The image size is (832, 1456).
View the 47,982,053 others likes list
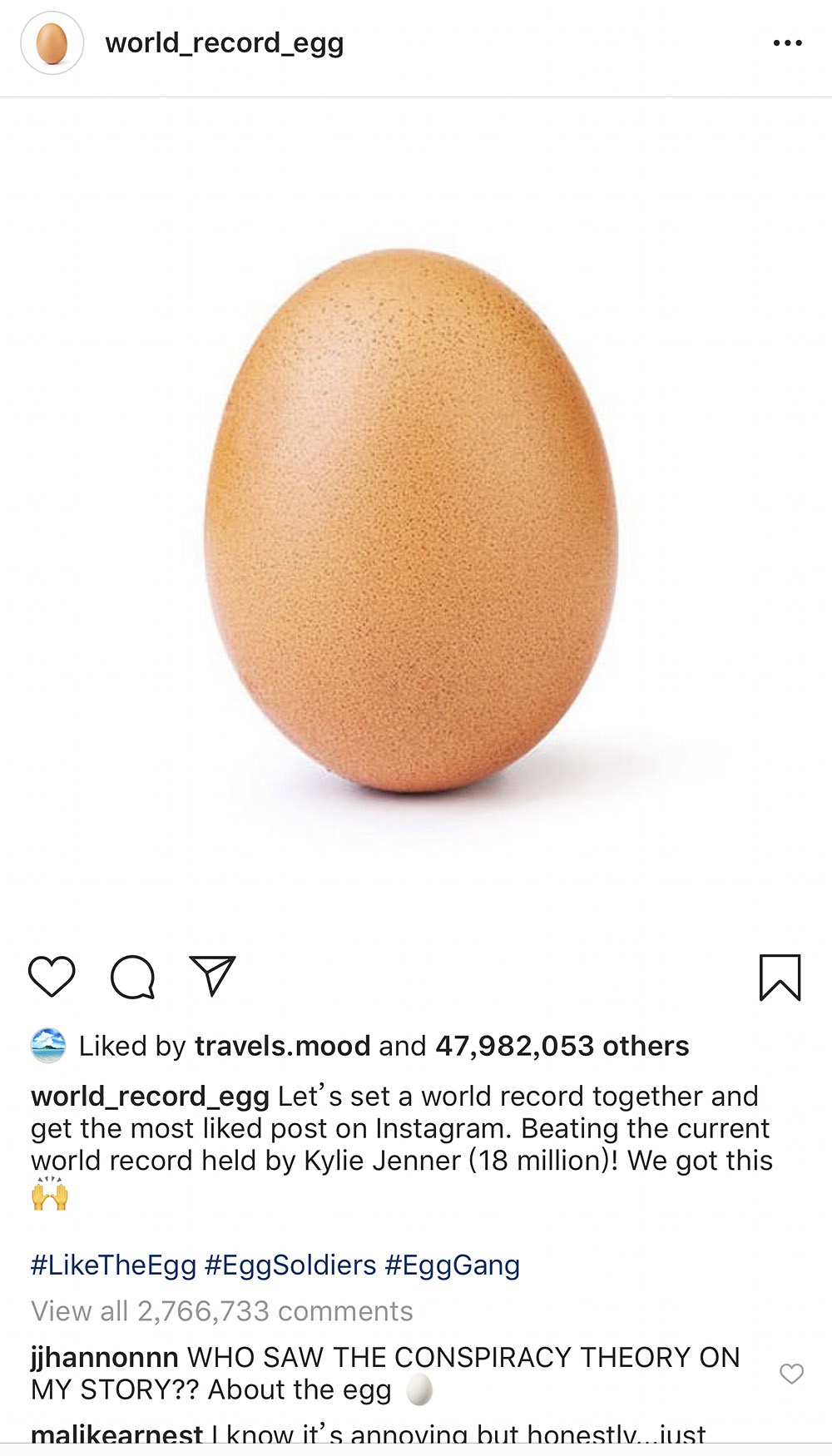point(562,1046)
